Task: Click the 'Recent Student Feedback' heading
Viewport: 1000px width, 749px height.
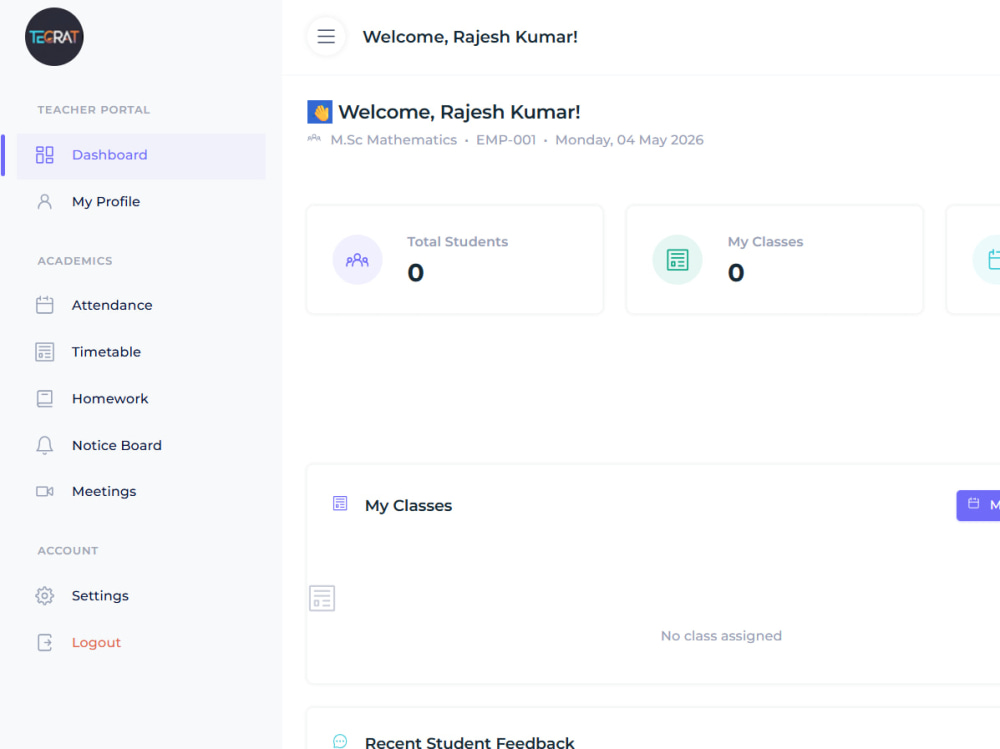Action: coord(469,742)
